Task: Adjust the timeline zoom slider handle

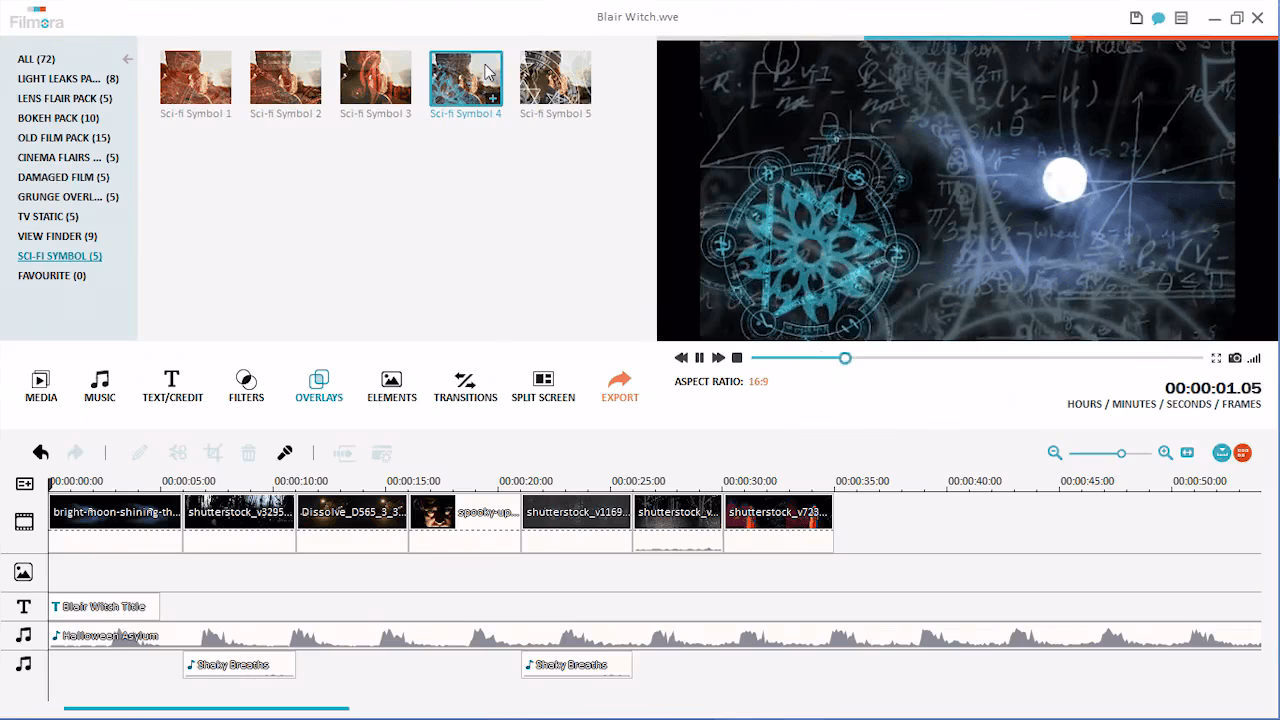Action: (1121, 453)
